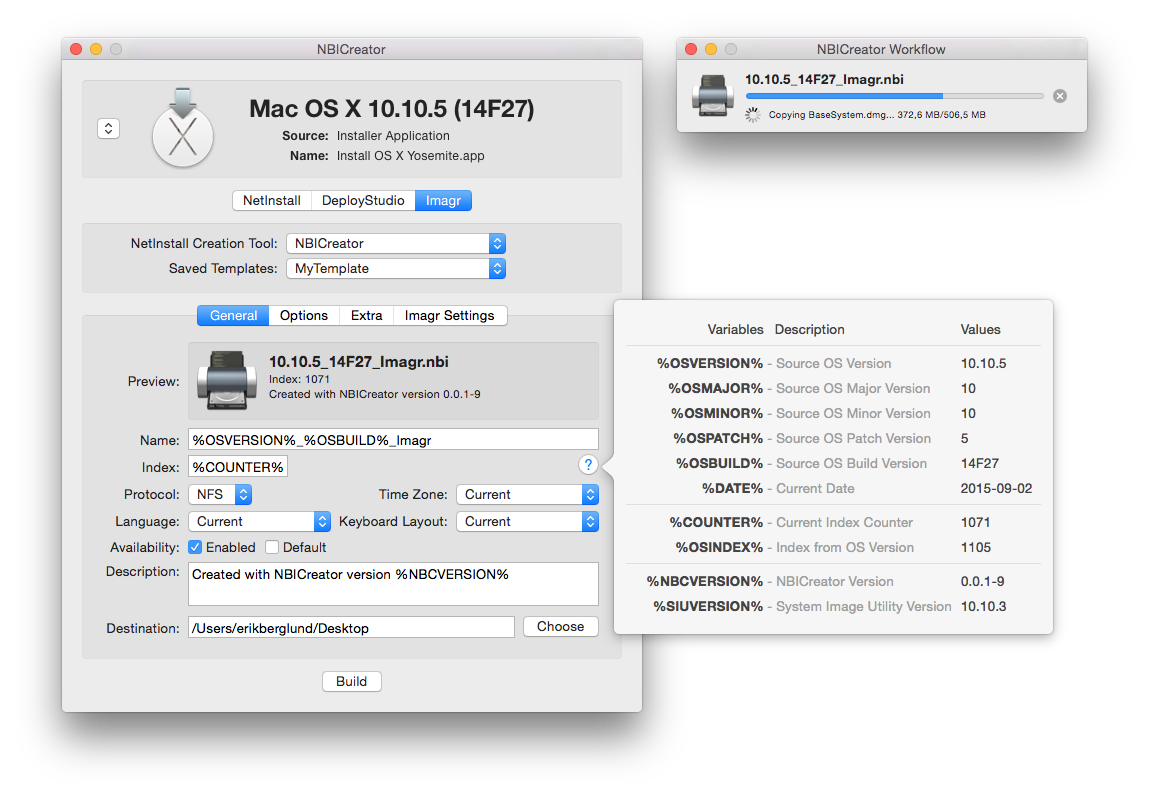The height and width of the screenshot is (786, 1150).
Task: Click the %NBCVERSION% variable in popover
Action: (x=705, y=581)
